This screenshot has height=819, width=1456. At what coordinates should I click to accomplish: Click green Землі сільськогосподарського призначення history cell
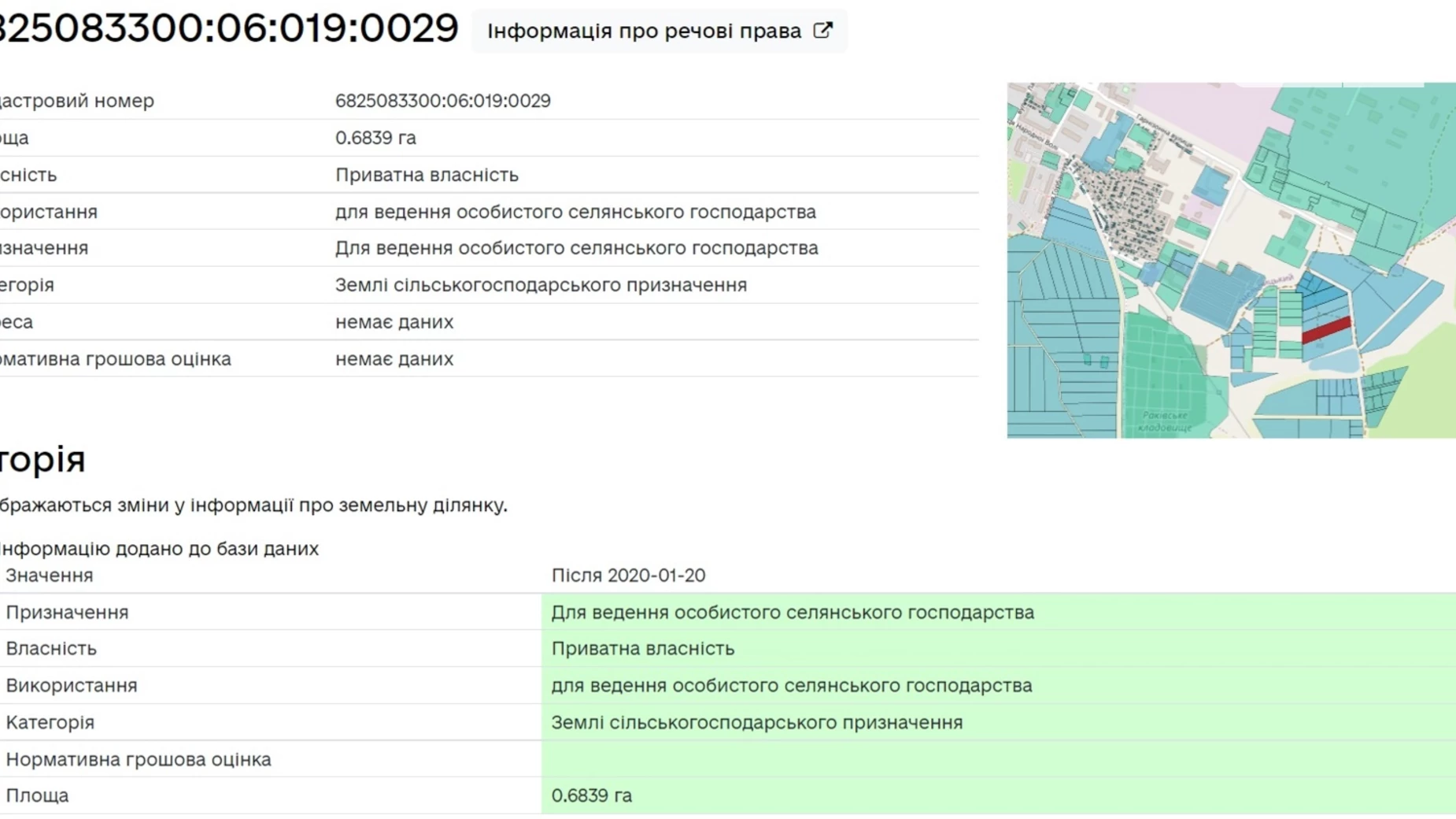(x=756, y=722)
